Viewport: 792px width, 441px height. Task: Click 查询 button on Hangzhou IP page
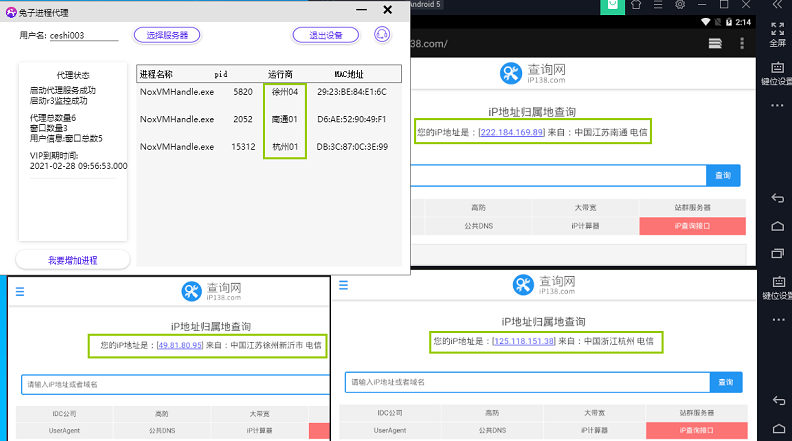pos(726,382)
